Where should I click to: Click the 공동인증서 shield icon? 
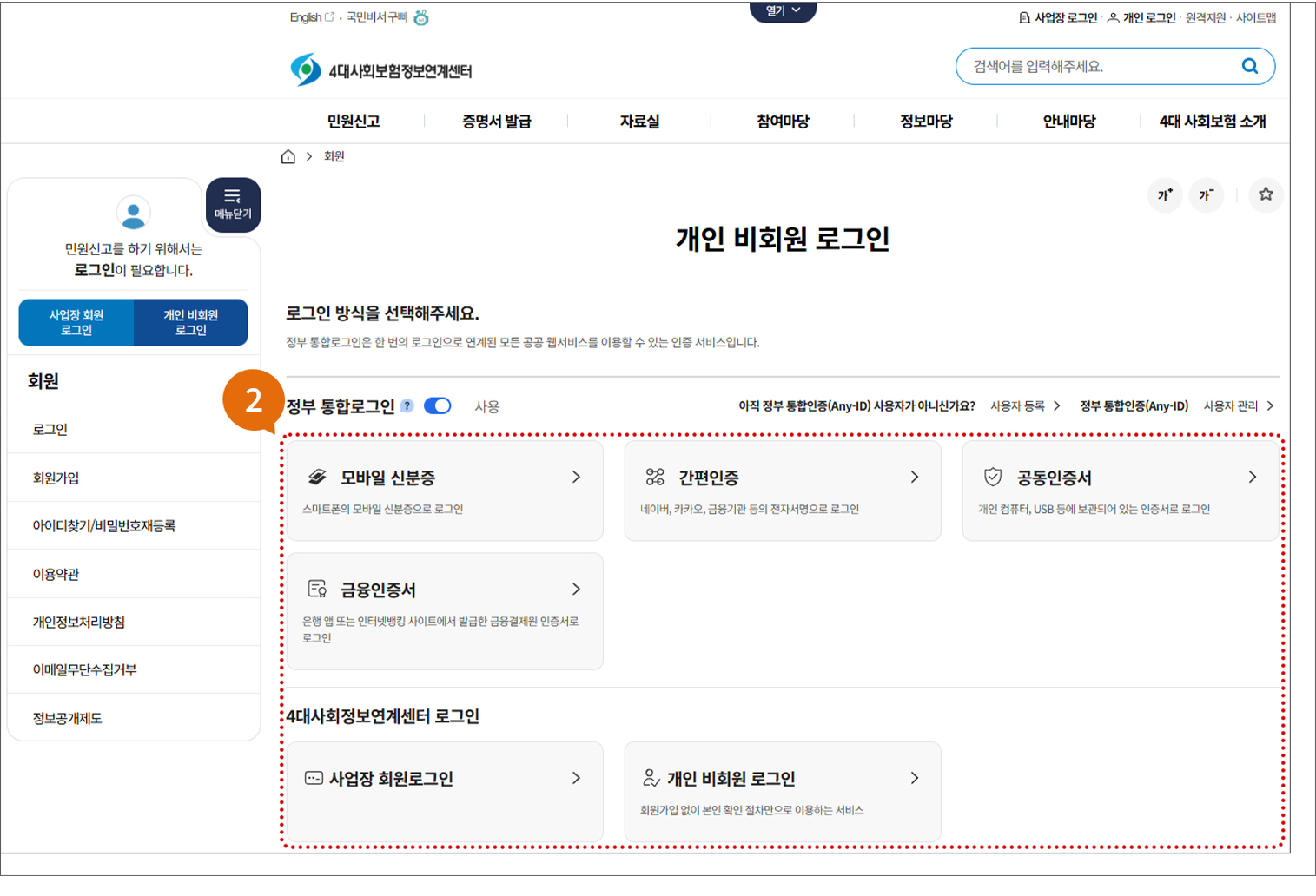[993, 477]
